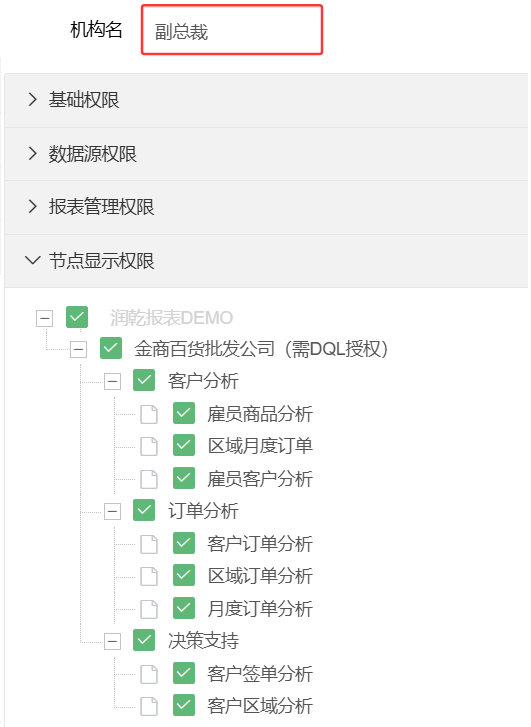Toggle the 月度订单分析 checkbox
531x727 pixels.
pyautogui.click(x=184, y=608)
